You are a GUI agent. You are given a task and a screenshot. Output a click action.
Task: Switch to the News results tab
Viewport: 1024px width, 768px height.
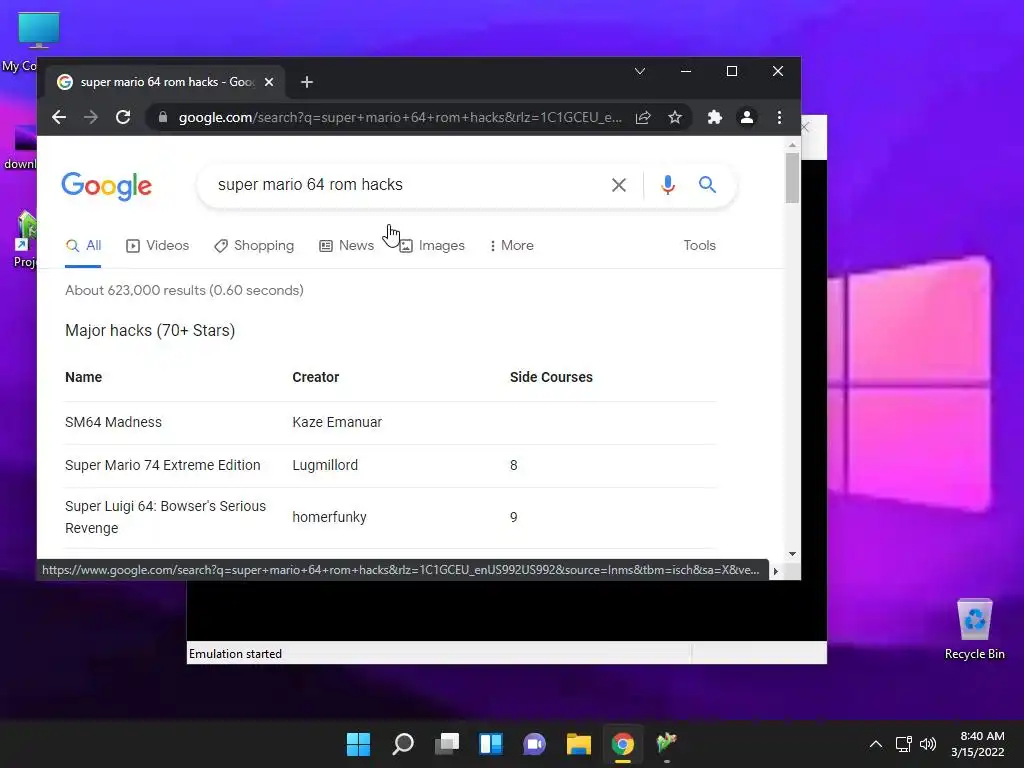346,246
